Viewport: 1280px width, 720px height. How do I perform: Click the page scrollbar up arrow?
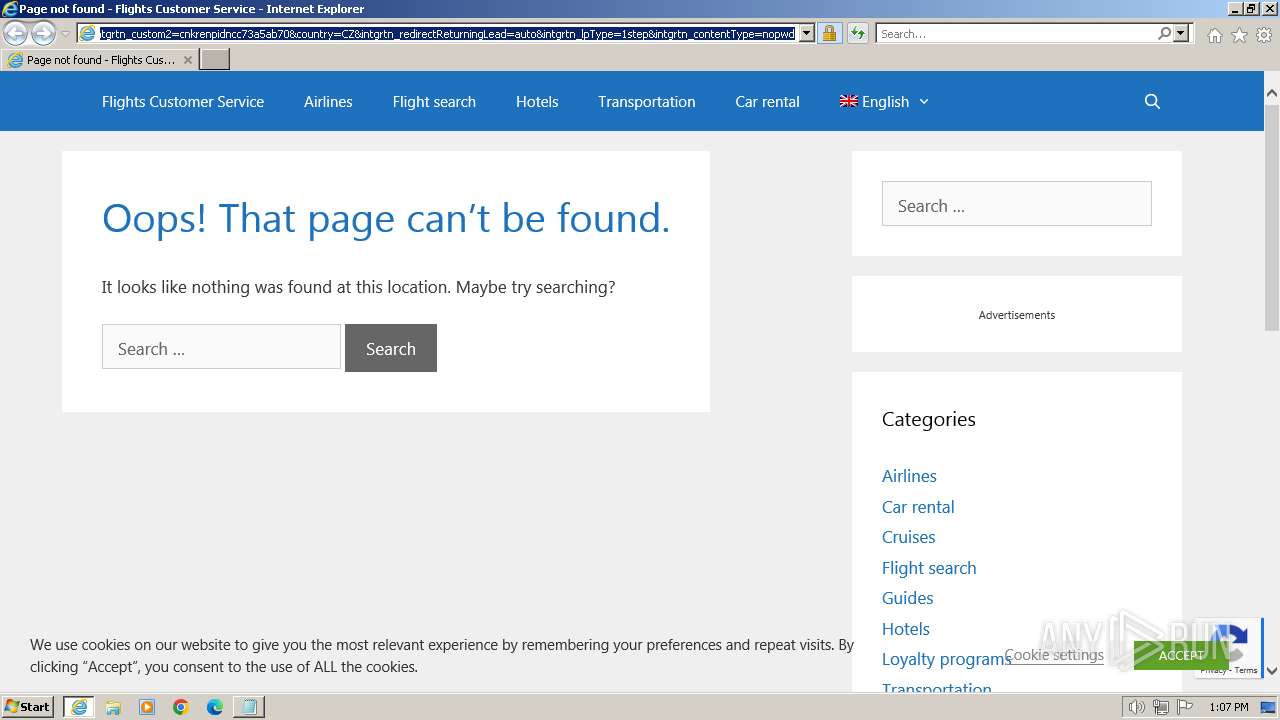click(1271, 93)
